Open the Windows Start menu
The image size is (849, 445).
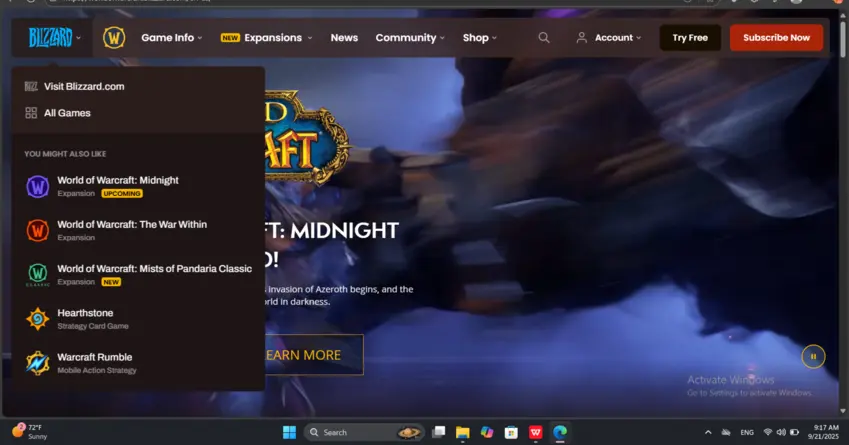[x=289, y=432]
